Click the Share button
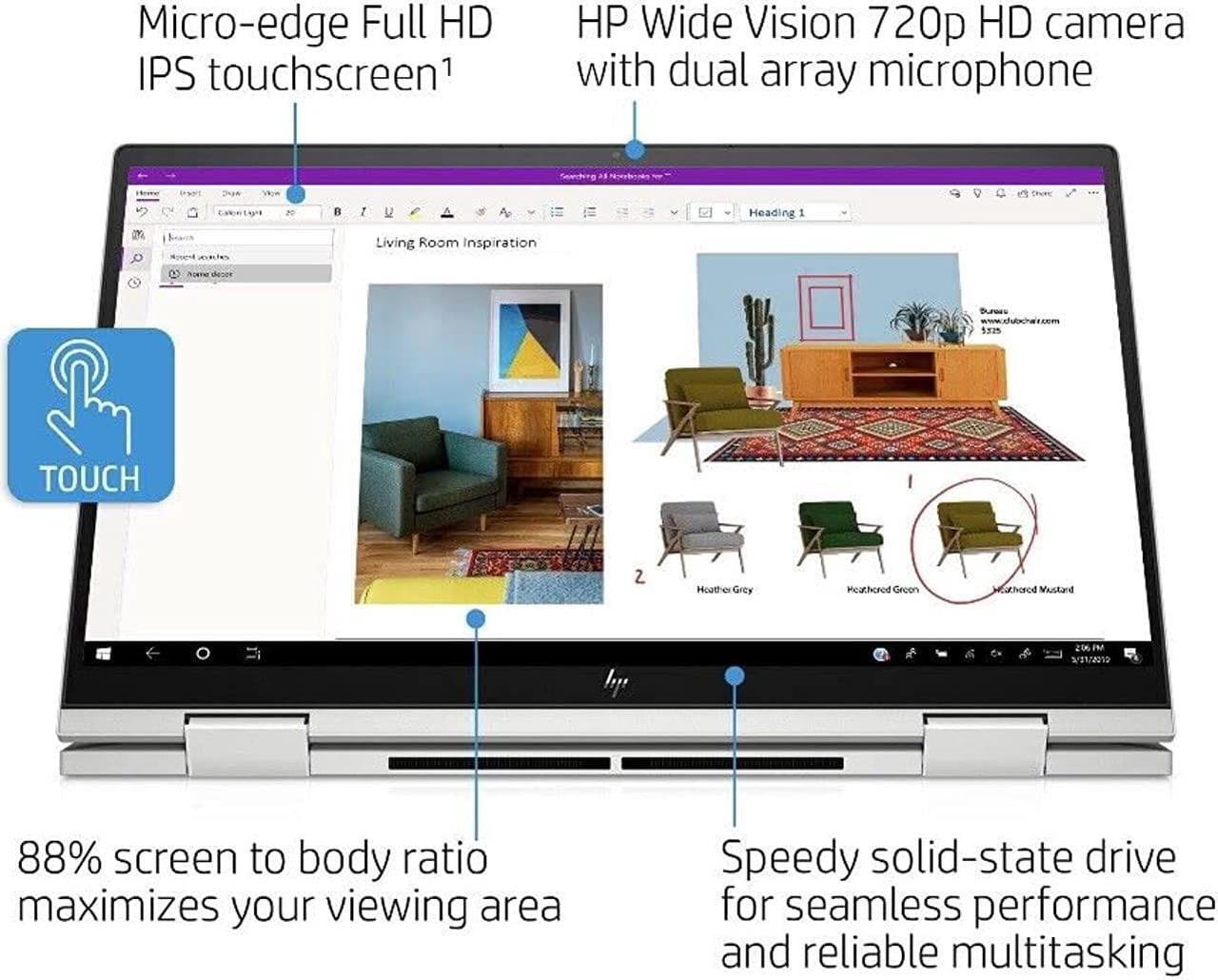 (1035, 193)
